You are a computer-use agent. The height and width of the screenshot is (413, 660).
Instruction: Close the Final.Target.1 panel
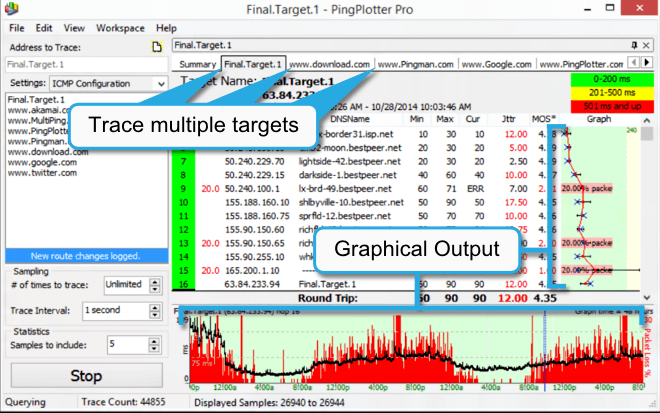click(646, 45)
